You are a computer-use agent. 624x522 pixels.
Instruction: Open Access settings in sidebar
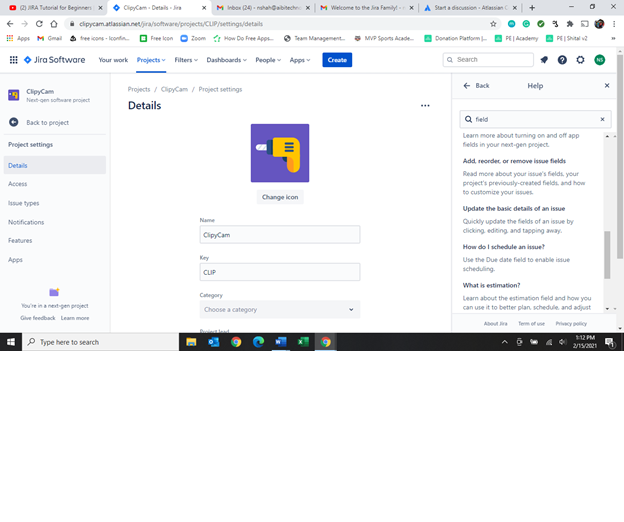pos(18,184)
